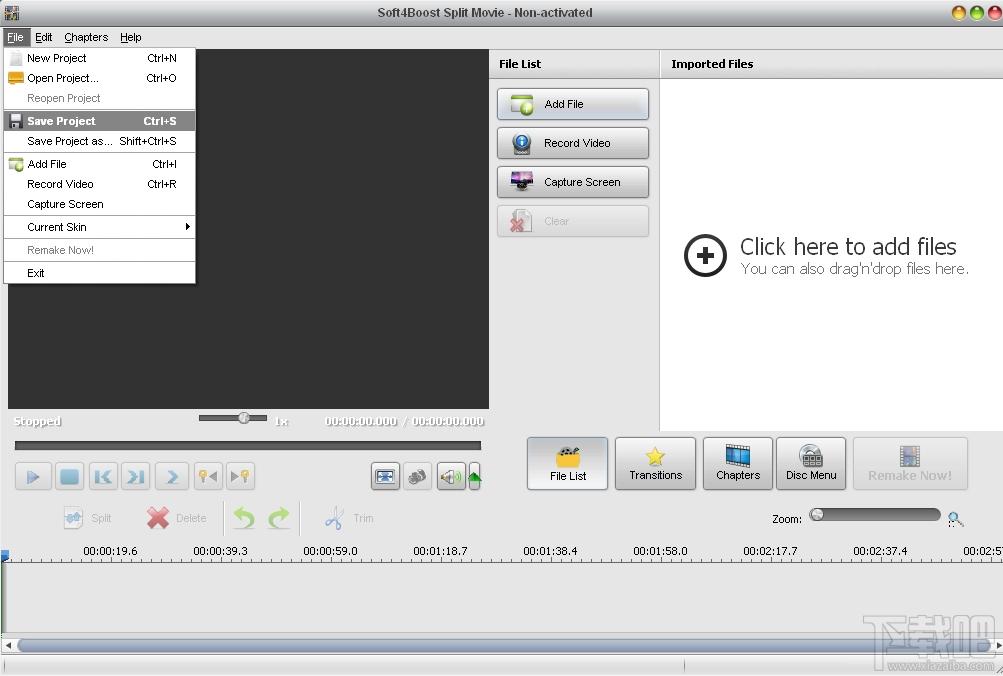Mute the preview audio speaker icon
Viewport: 1003px width, 676px height.
(451, 476)
